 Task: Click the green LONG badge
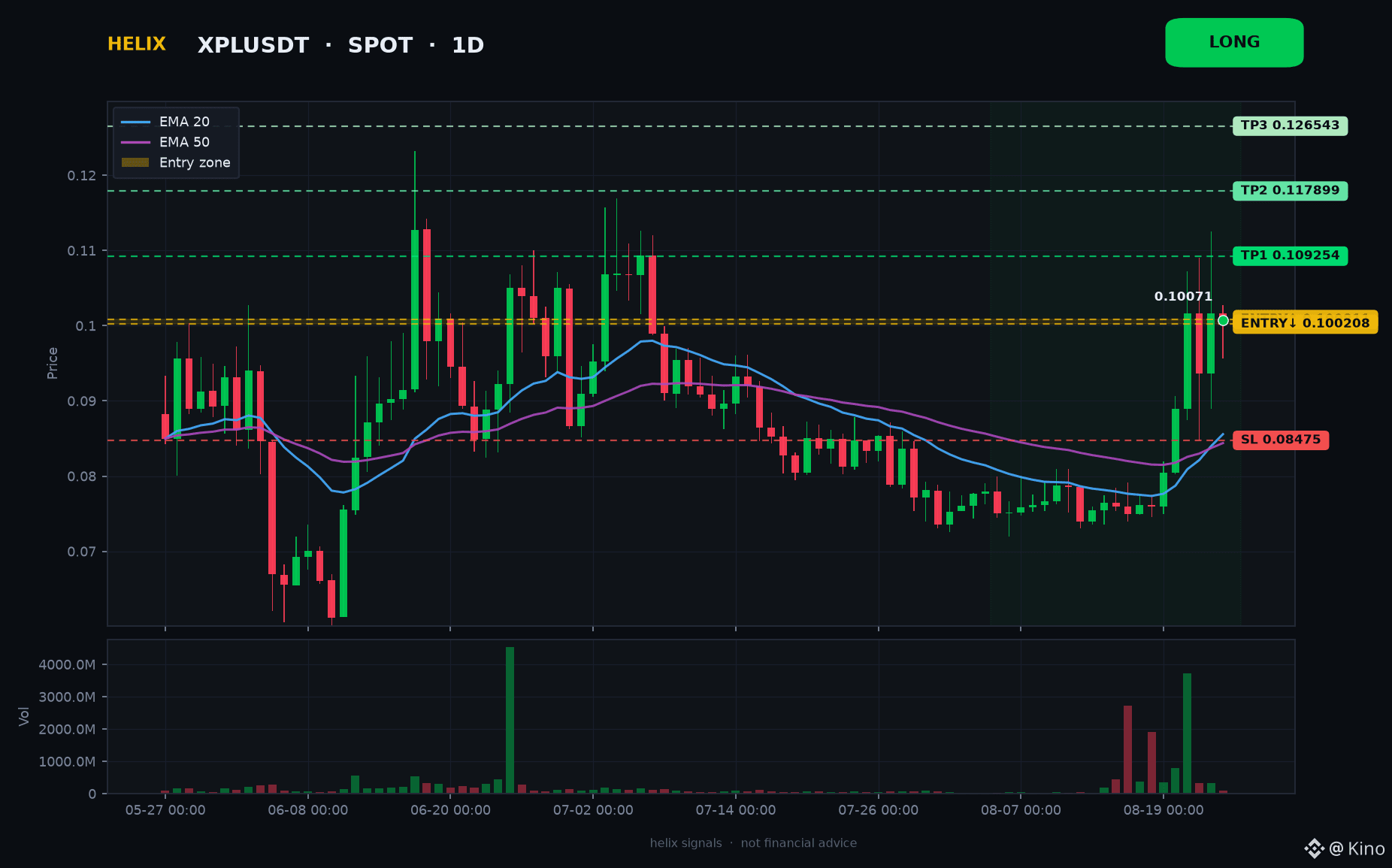[x=1234, y=43]
